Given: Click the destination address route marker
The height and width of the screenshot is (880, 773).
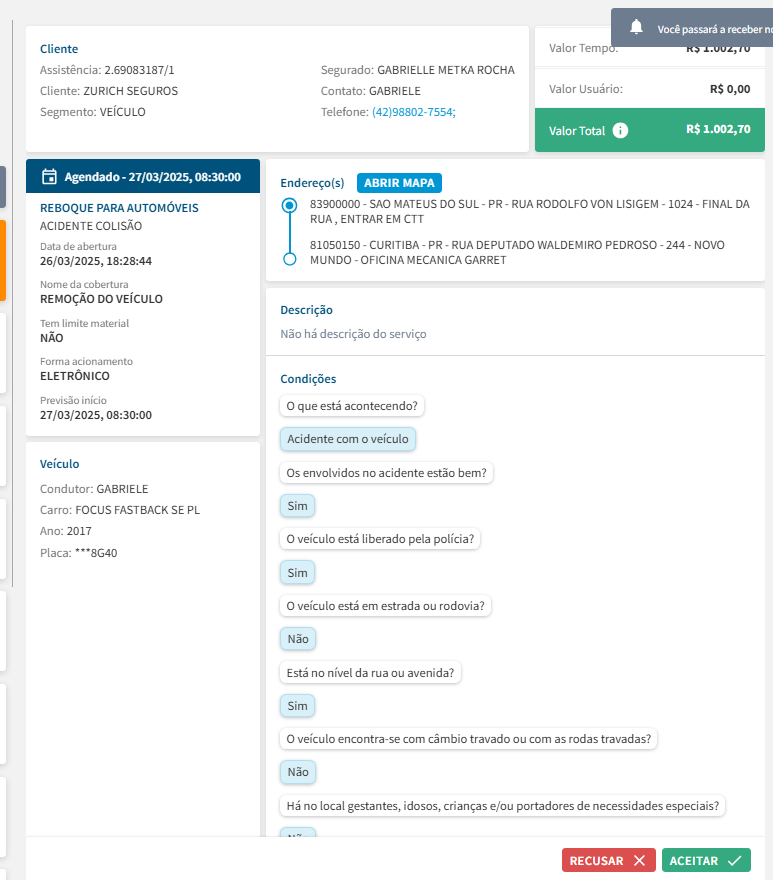Looking at the screenshot, I should [290, 259].
